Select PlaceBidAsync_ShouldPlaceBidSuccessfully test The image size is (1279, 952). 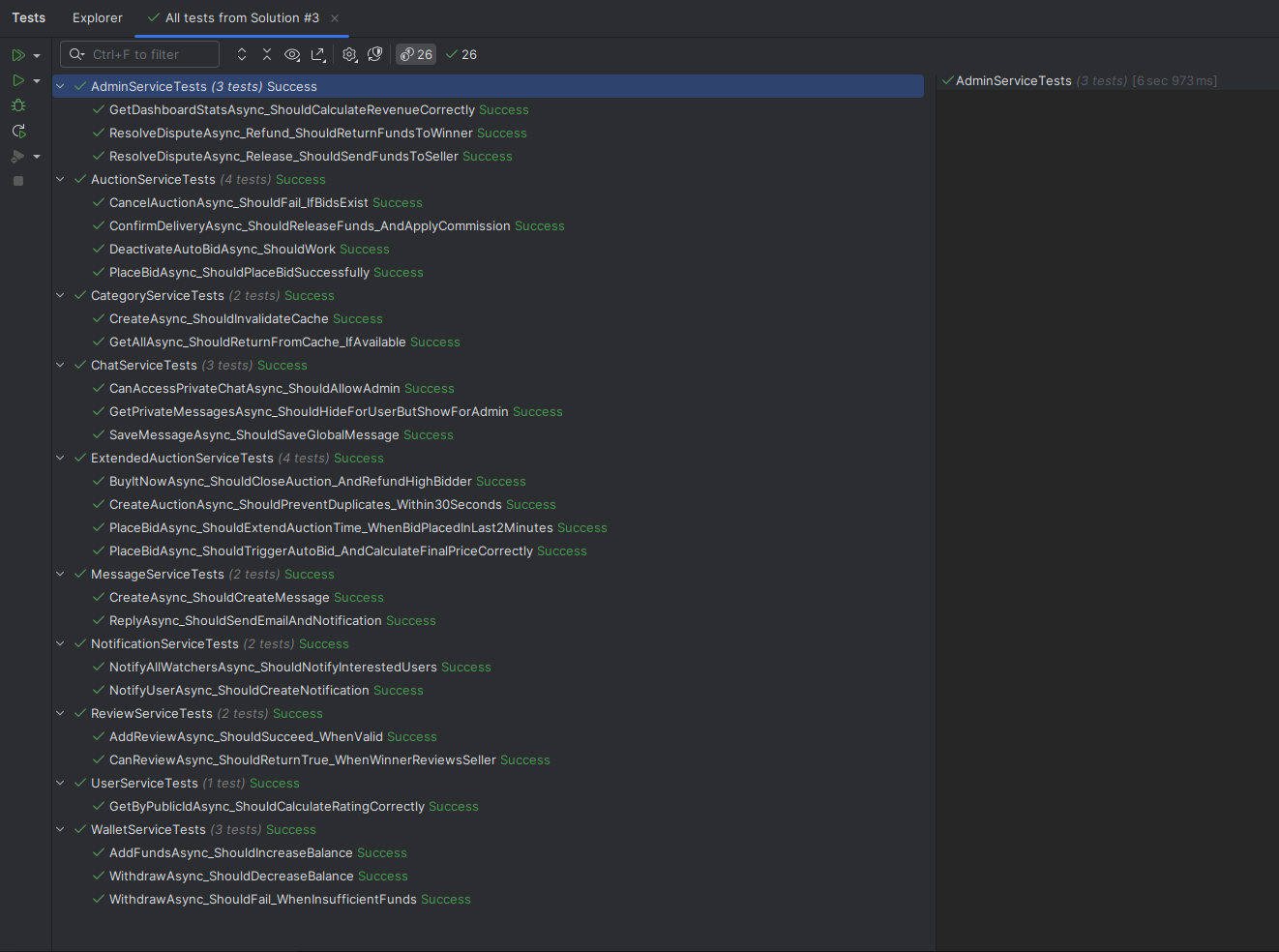coord(488,272)
